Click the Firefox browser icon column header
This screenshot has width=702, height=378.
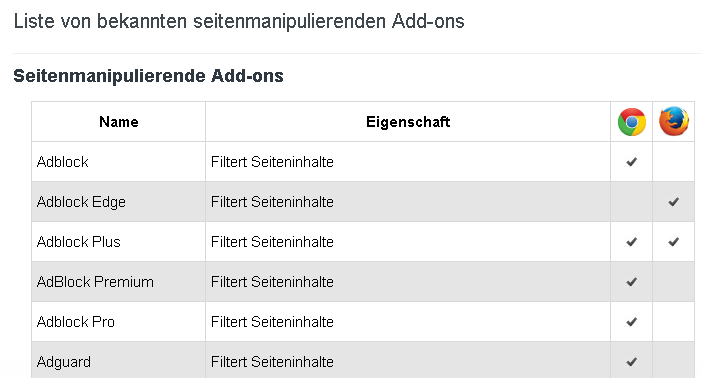674,121
